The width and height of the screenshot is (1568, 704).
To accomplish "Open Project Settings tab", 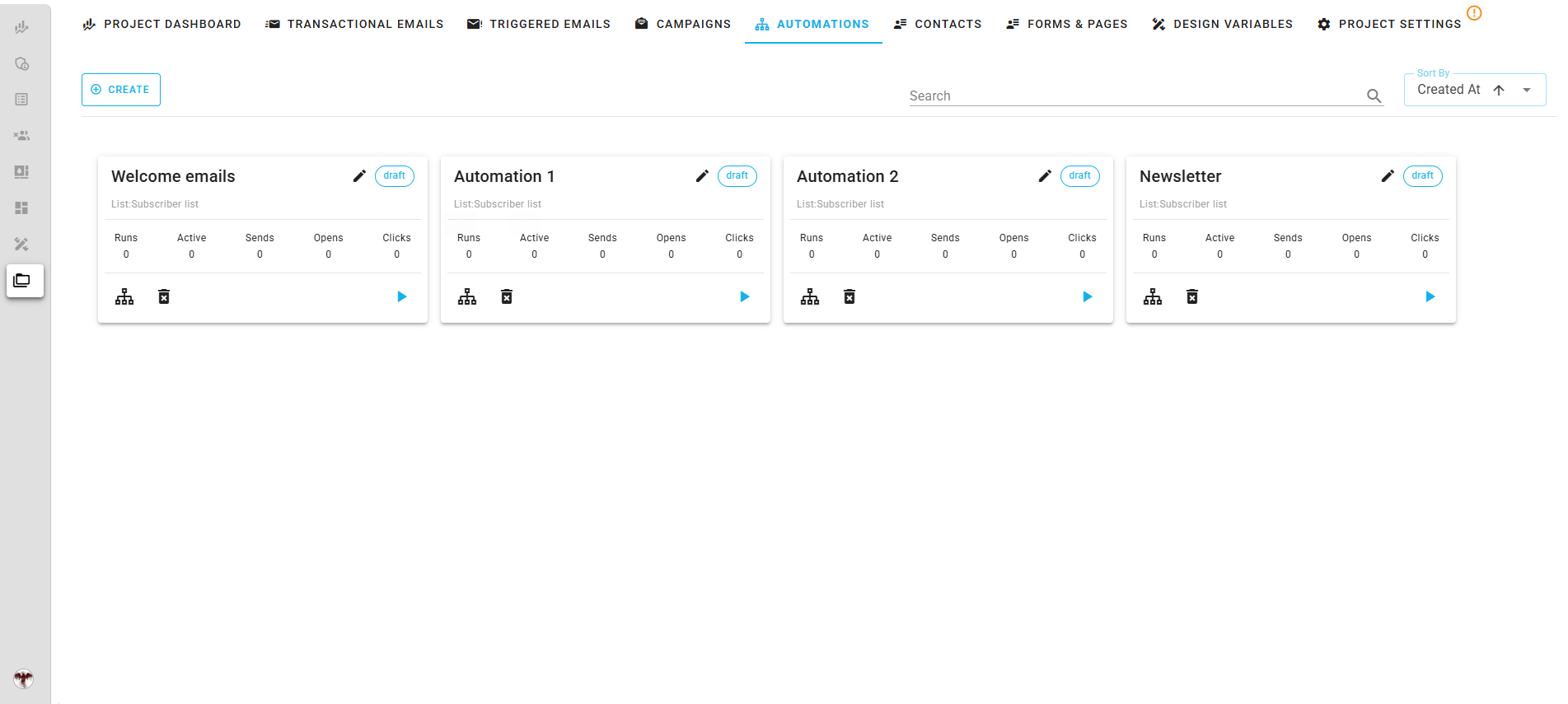I will pos(1389,24).
